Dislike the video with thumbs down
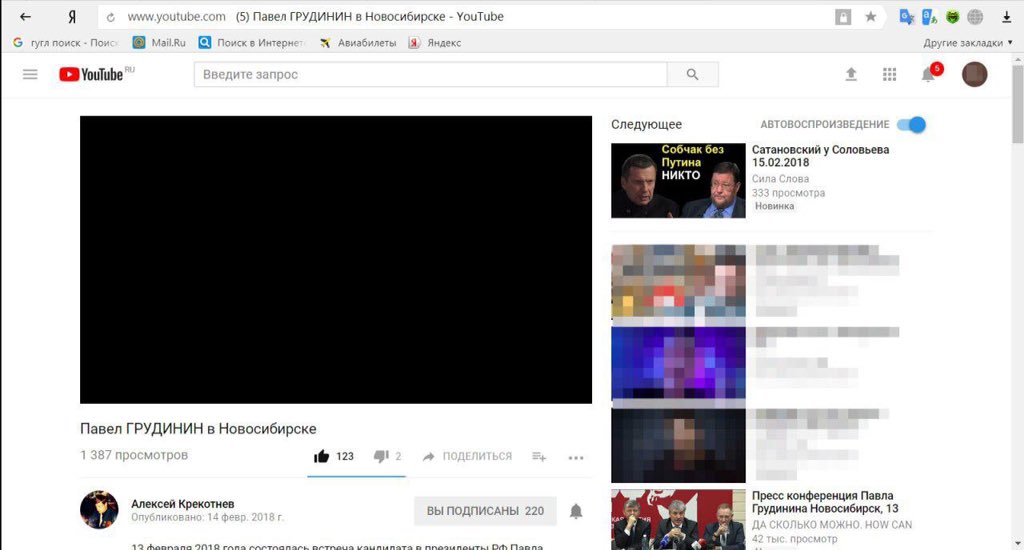Image resolution: width=1024 pixels, height=550 pixels. coord(381,457)
